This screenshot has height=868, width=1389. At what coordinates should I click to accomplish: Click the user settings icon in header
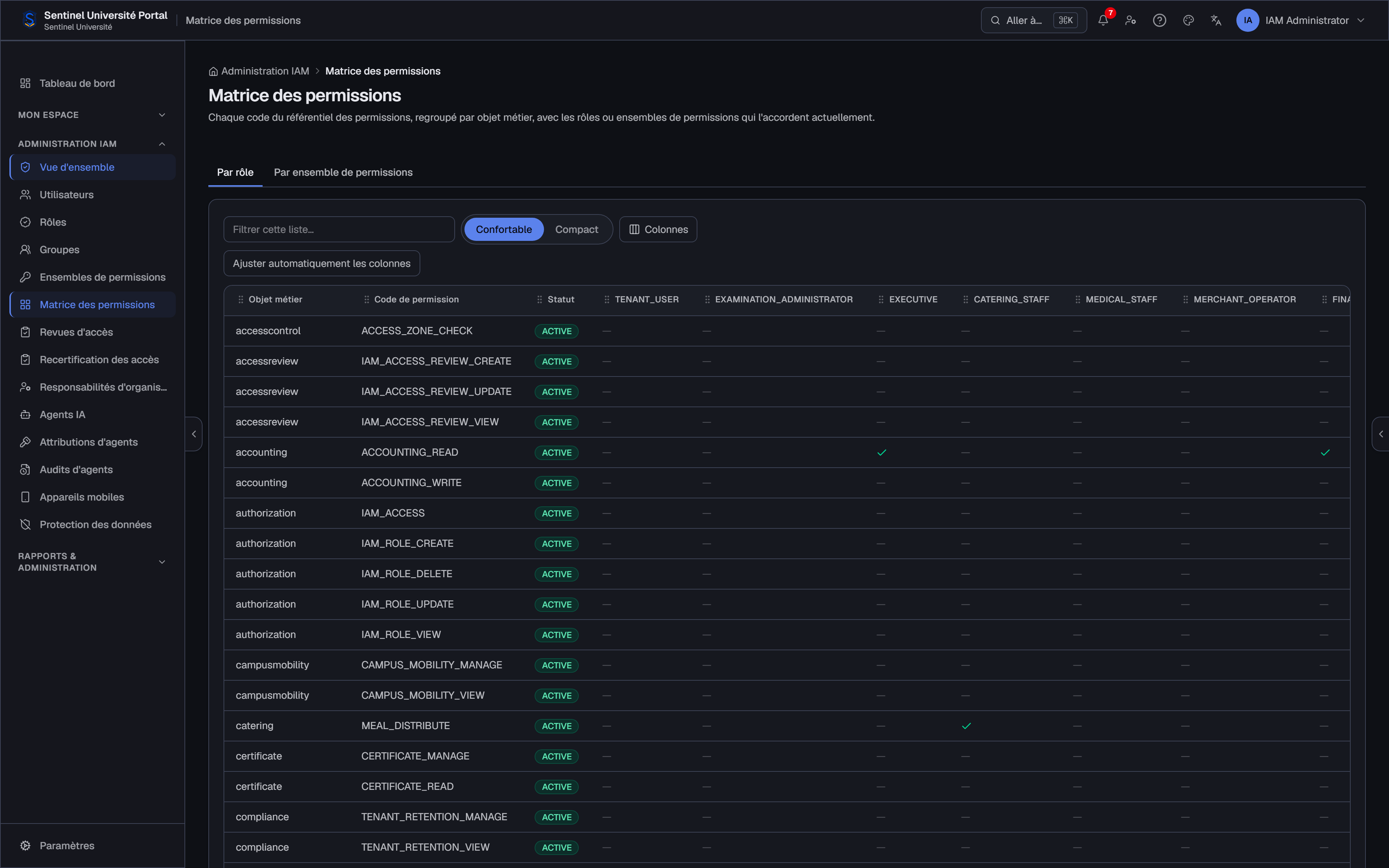point(1131,20)
